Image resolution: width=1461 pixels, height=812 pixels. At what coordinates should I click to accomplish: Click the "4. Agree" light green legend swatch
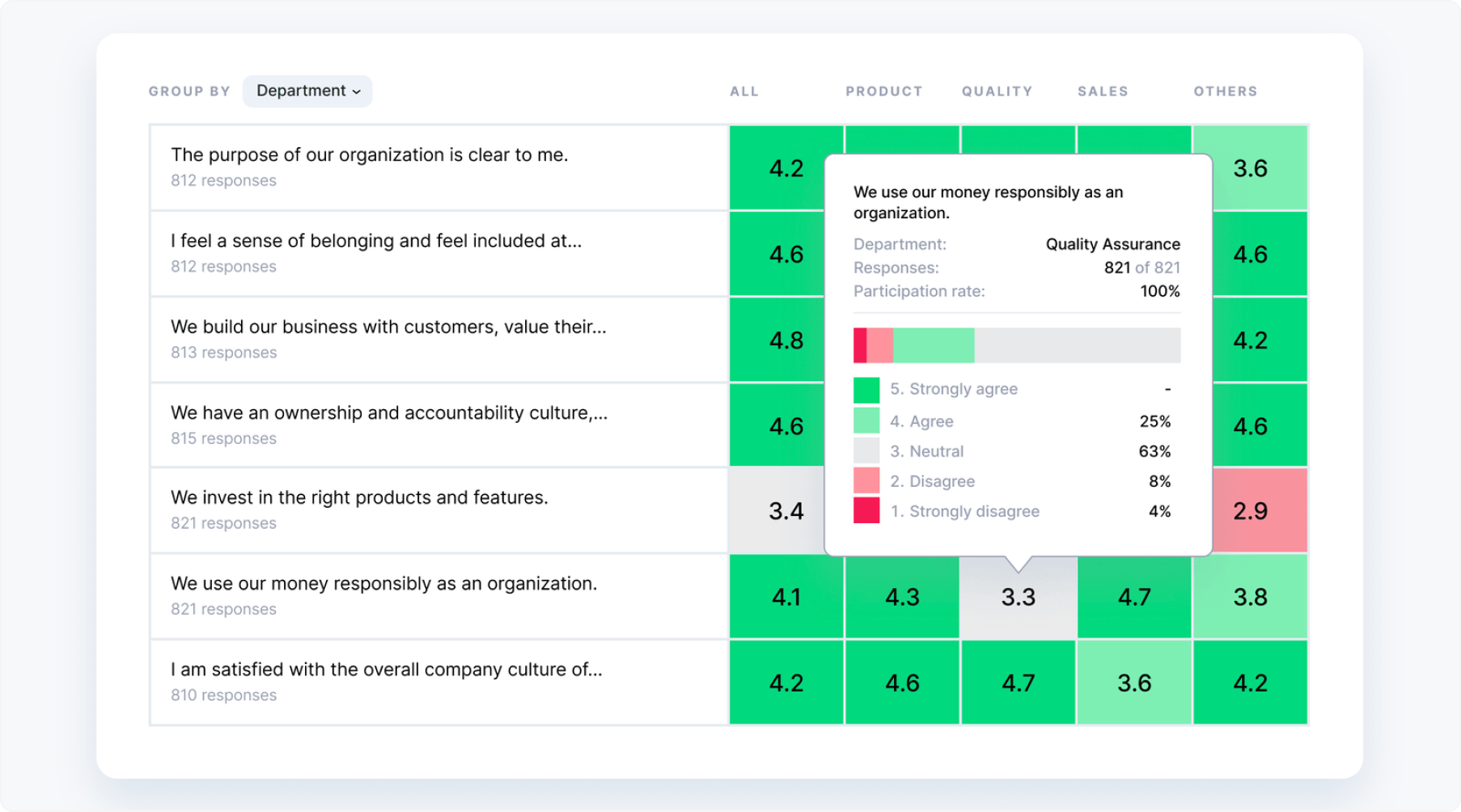point(866,421)
